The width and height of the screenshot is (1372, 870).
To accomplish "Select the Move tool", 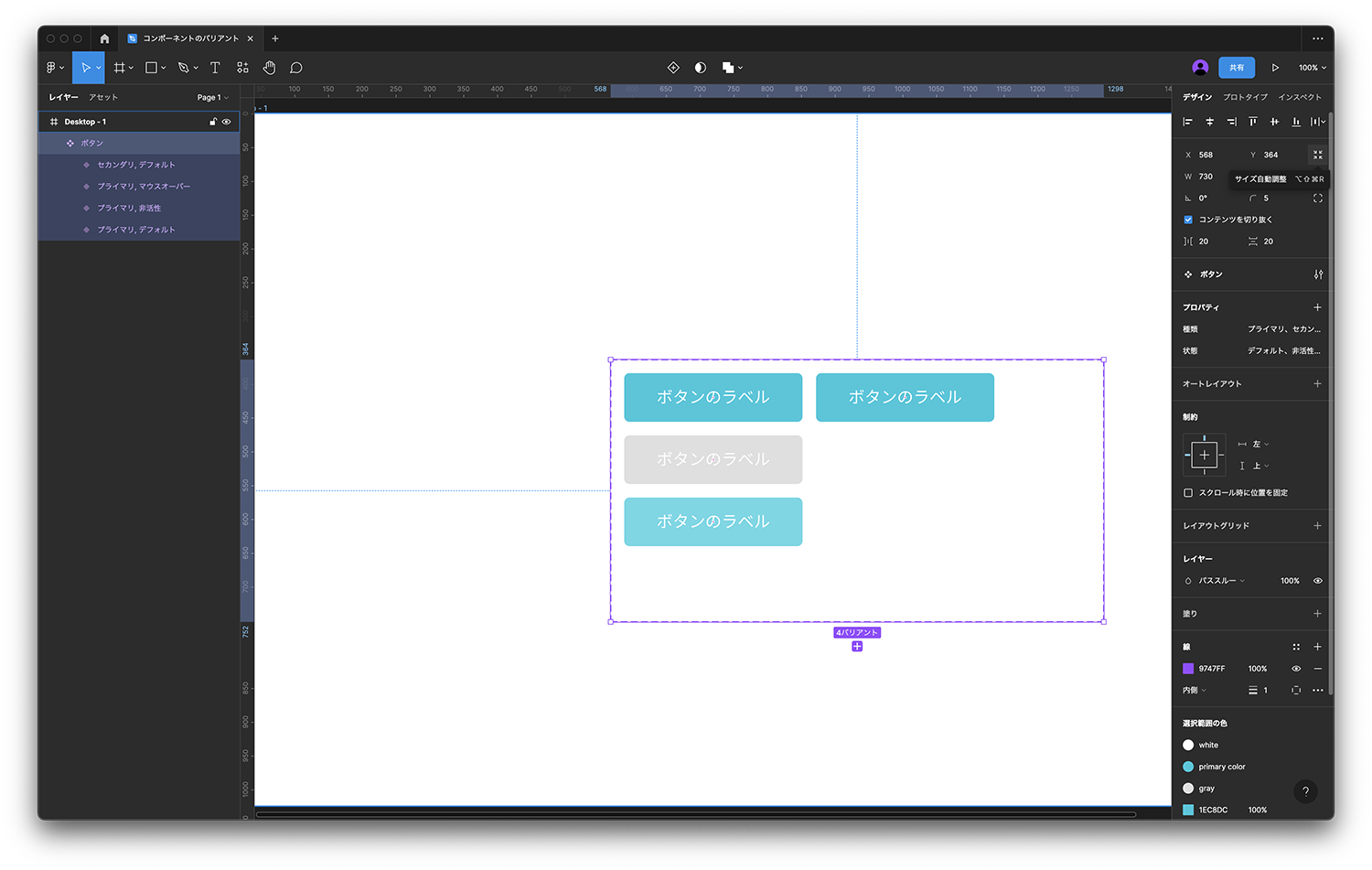I will (86, 68).
